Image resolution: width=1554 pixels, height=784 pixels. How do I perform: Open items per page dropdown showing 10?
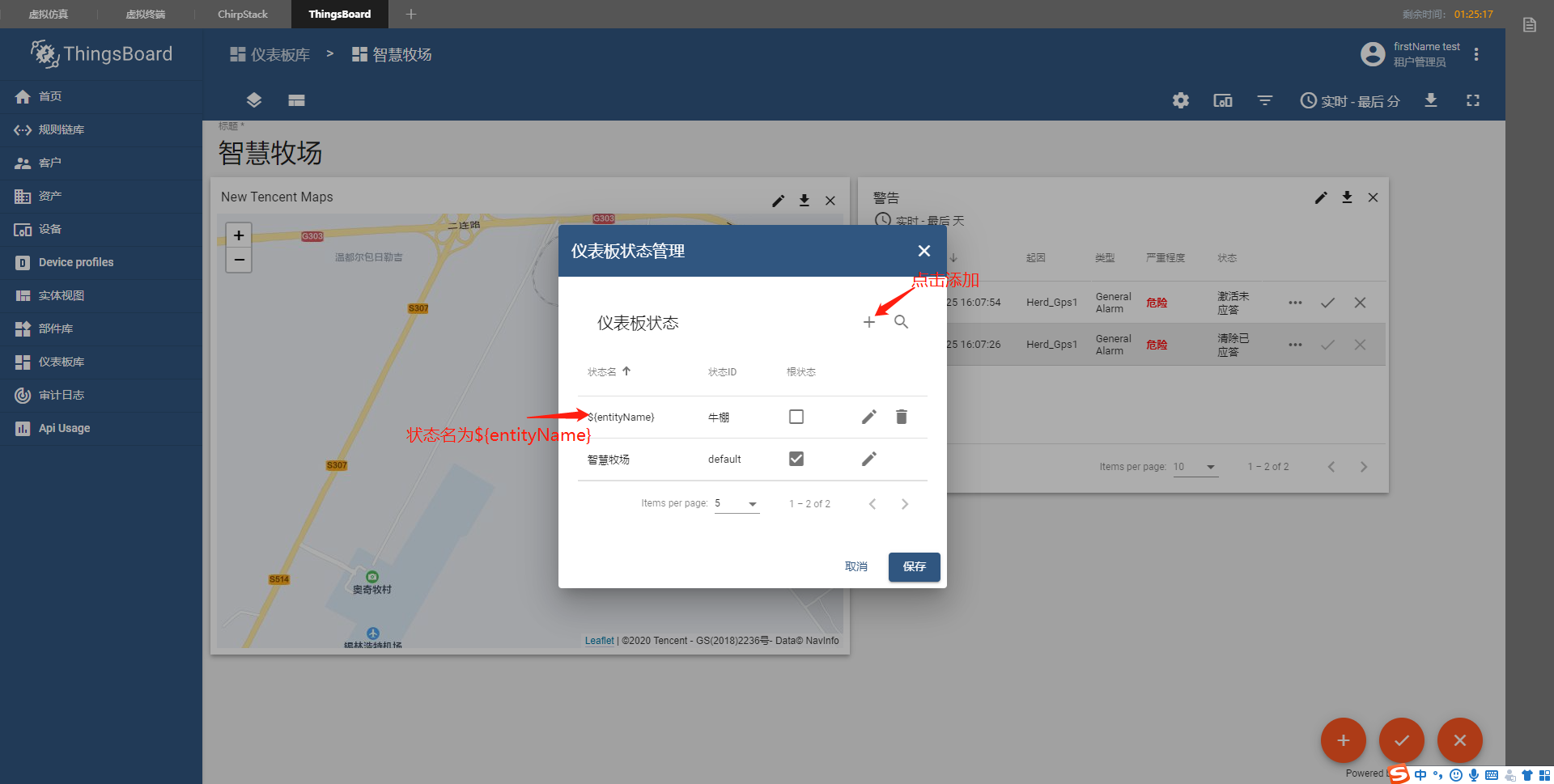point(1194,467)
